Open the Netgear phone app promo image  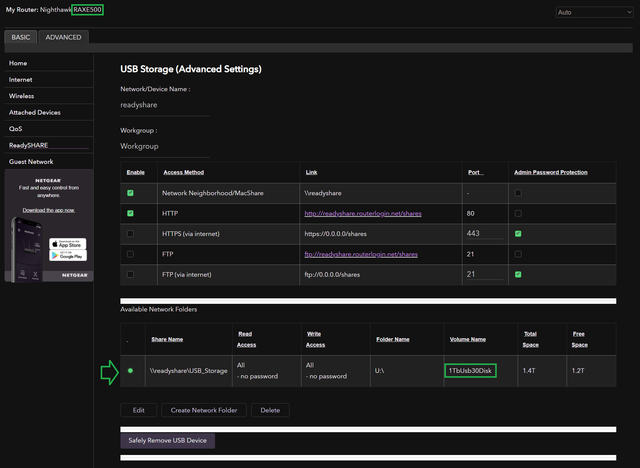(x=49, y=226)
